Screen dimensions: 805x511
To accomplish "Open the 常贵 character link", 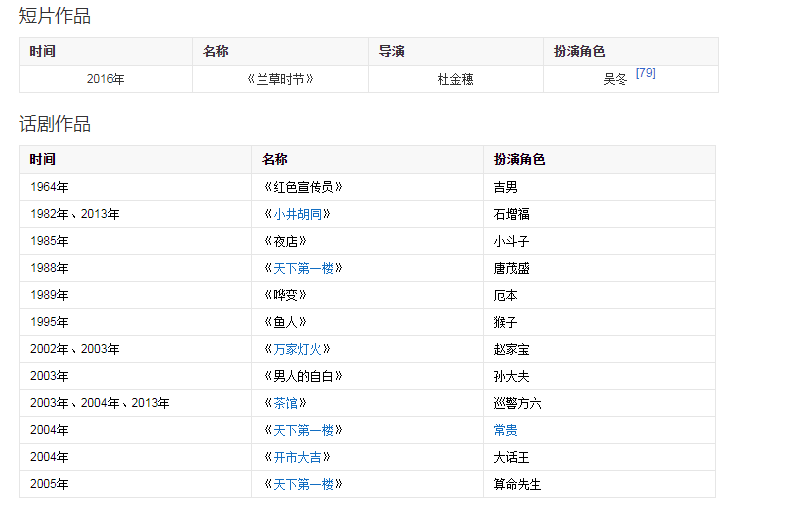I will coord(505,430).
